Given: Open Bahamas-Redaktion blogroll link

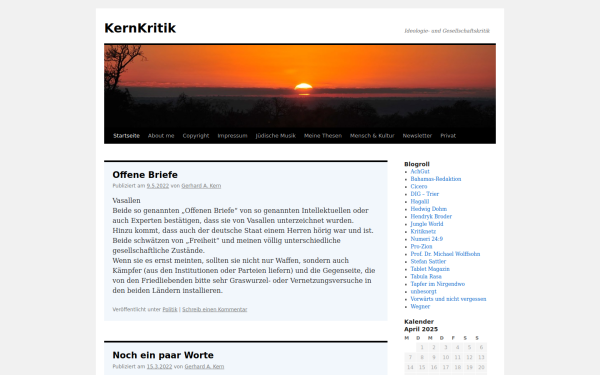Looking at the screenshot, I should (436, 179).
